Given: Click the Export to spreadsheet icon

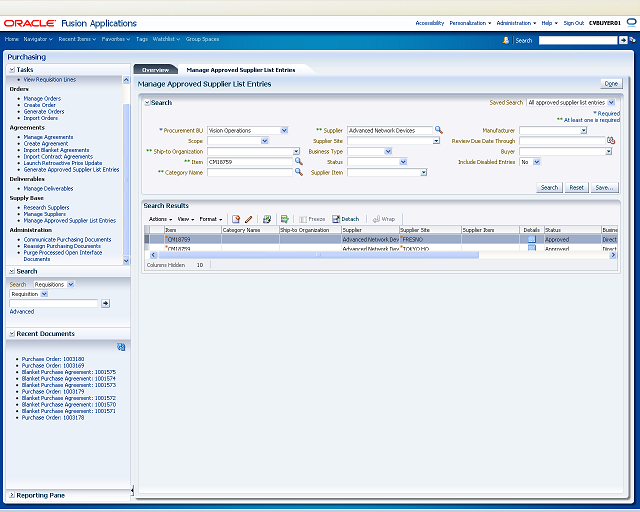Looking at the screenshot, I should tap(284, 219).
